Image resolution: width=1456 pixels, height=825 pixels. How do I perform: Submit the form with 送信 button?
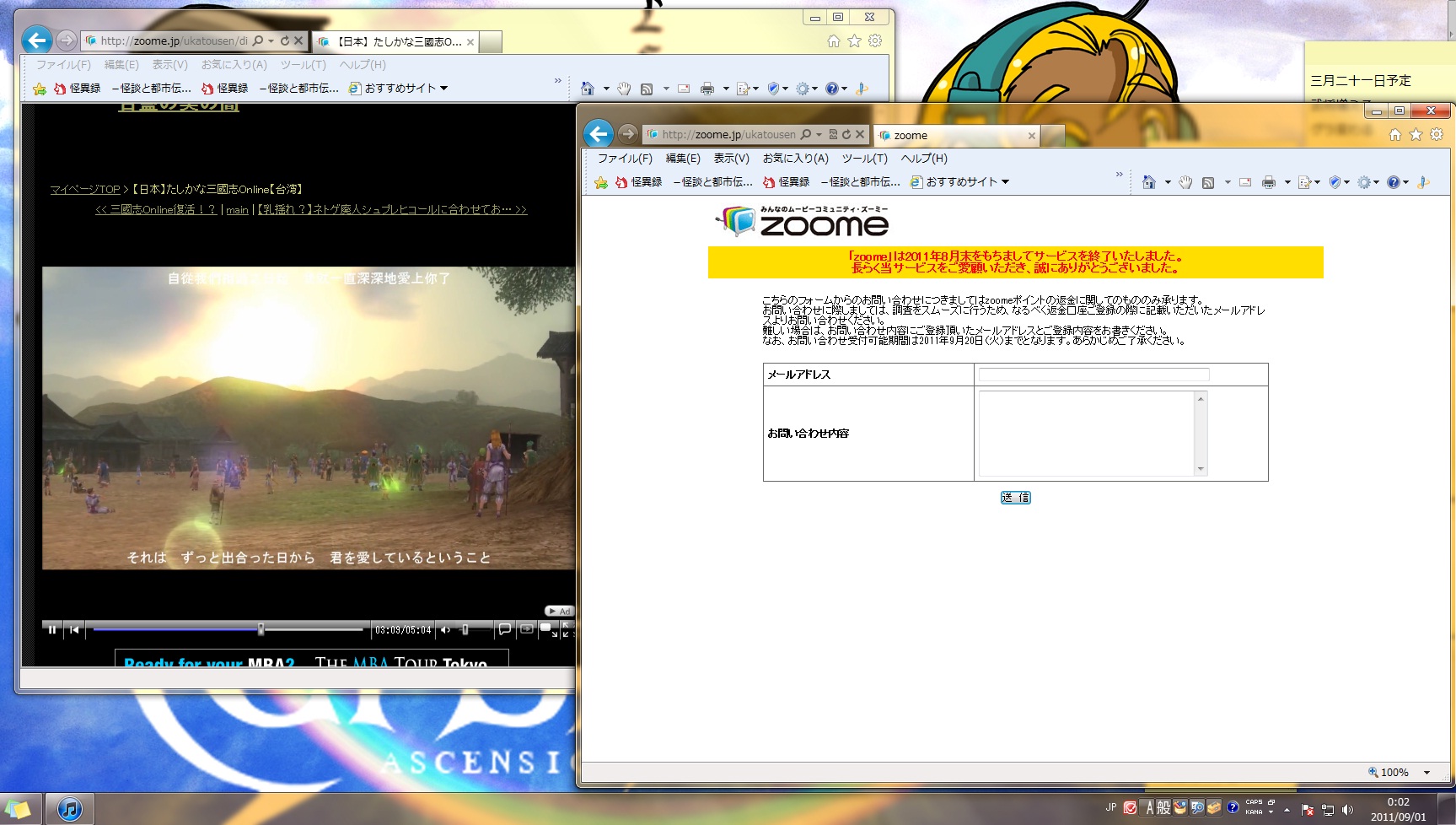pyautogui.click(x=1015, y=498)
